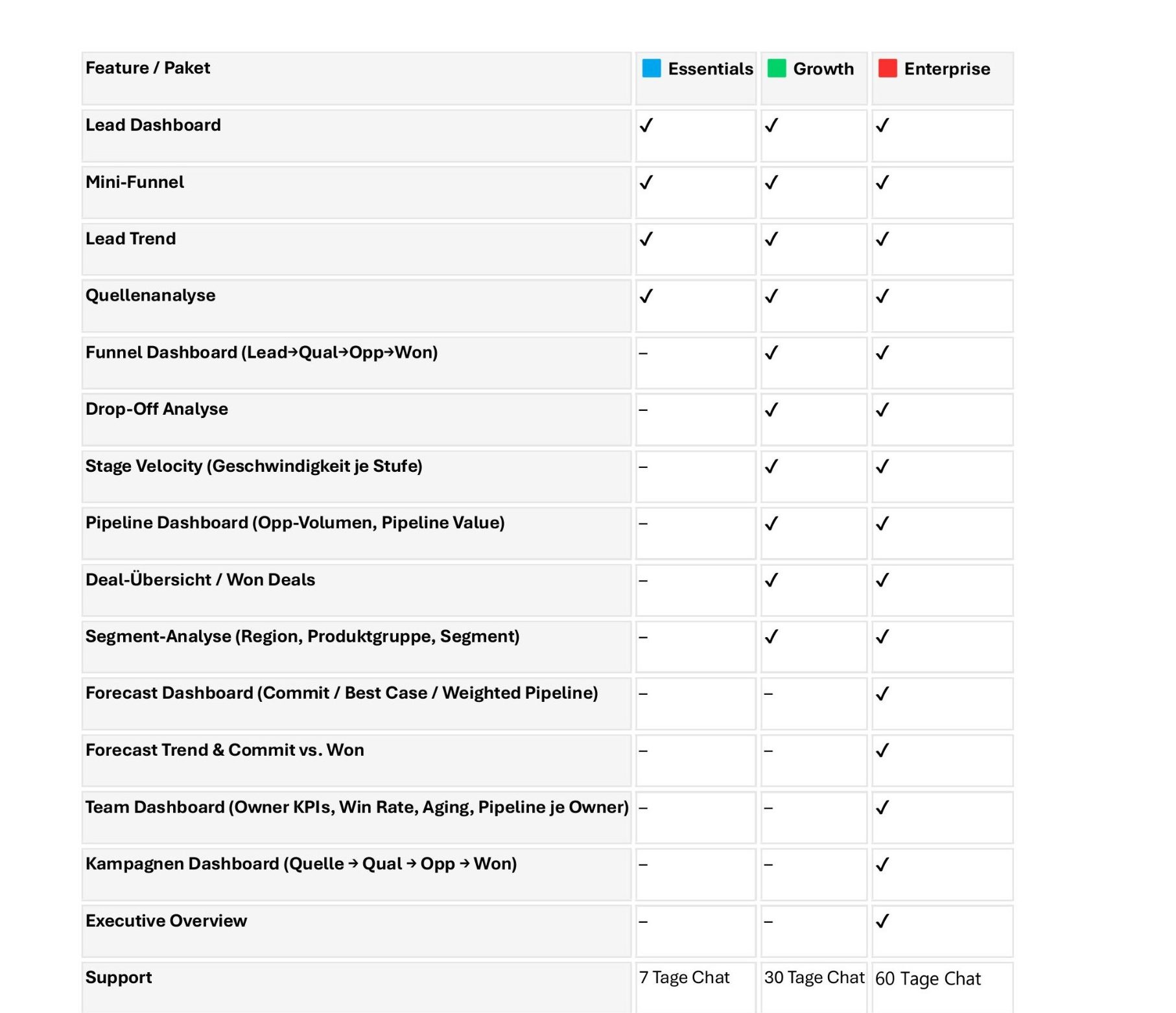Viewport: 1176px width, 1013px height.
Task: Click the green Growth color square
Action: (x=776, y=68)
